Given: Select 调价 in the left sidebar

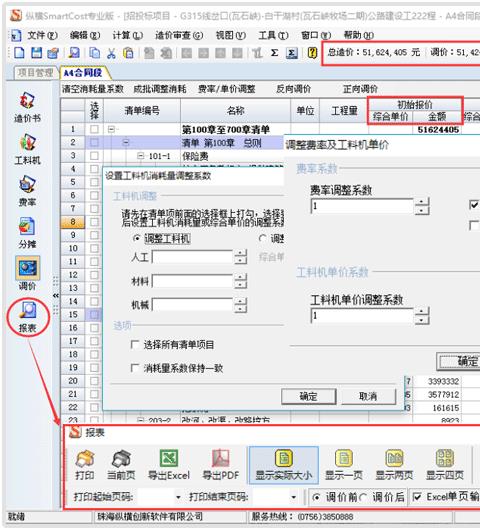Looking at the screenshot, I should [x=27, y=274].
